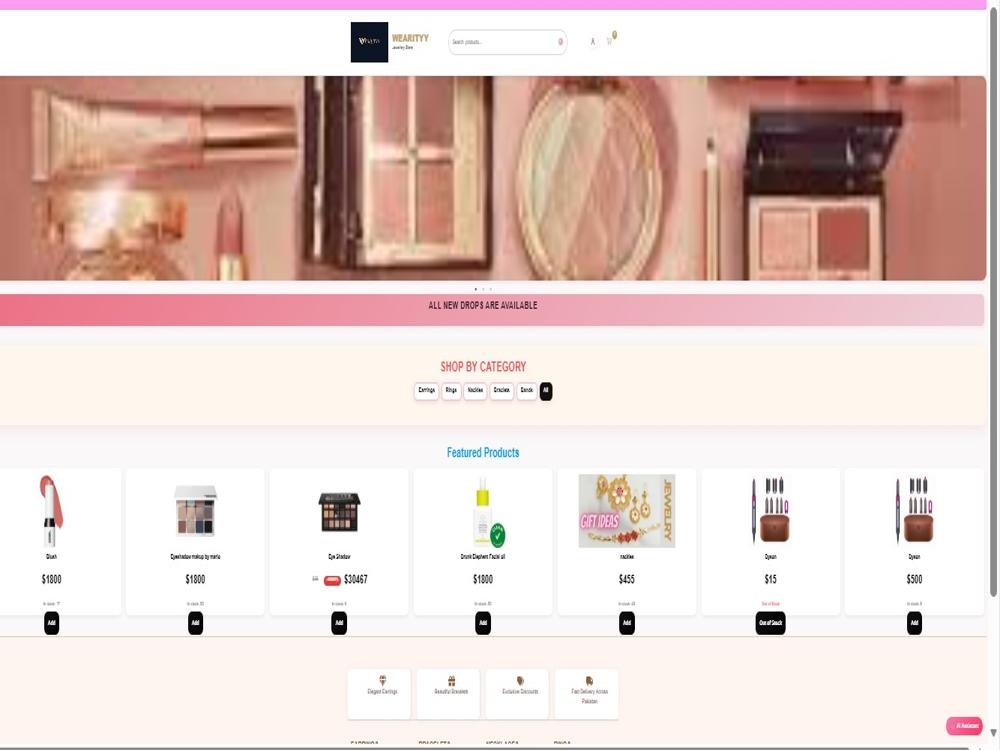Add the Eye Shadow palette to cart
1000x750 pixels.
coord(339,623)
